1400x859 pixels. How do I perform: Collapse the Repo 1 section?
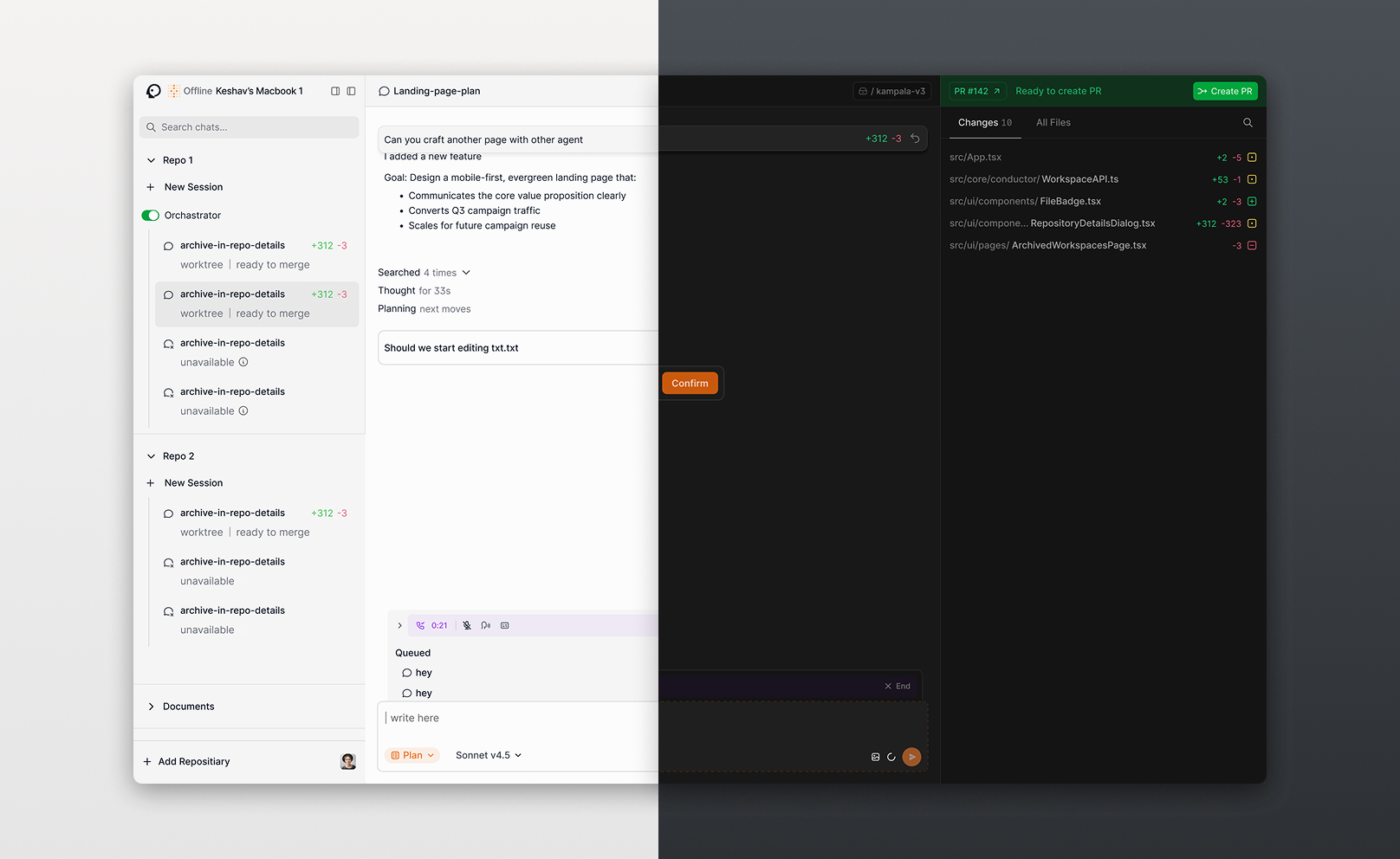[x=151, y=160]
